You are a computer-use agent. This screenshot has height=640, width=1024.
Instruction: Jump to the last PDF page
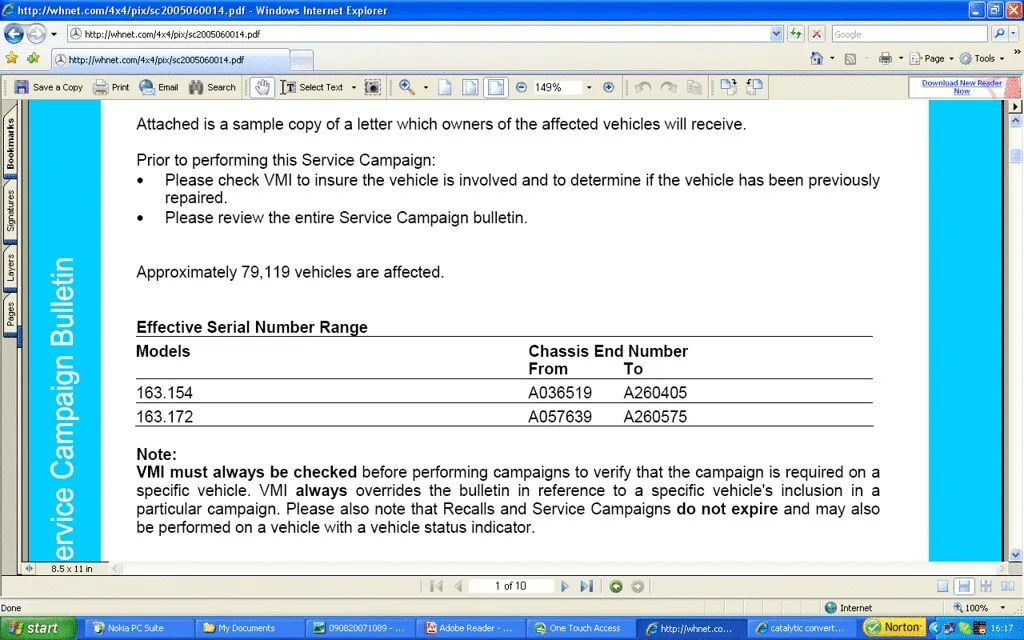coord(586,586)
